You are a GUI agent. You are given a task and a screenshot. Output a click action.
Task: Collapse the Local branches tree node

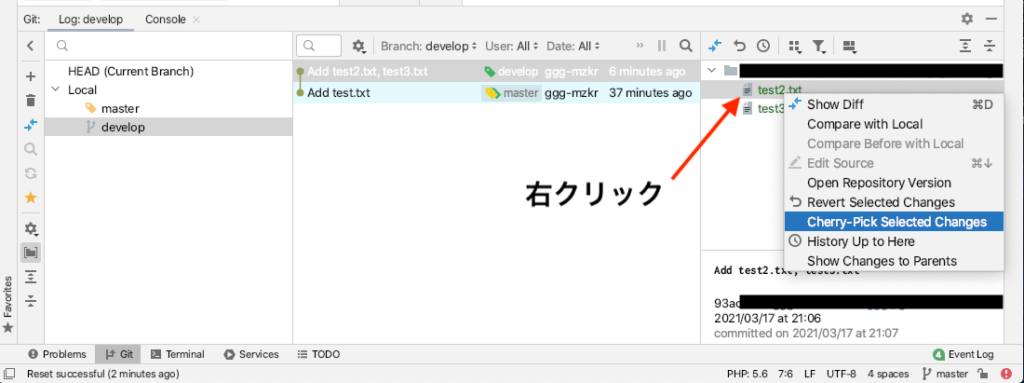point(55,90)
